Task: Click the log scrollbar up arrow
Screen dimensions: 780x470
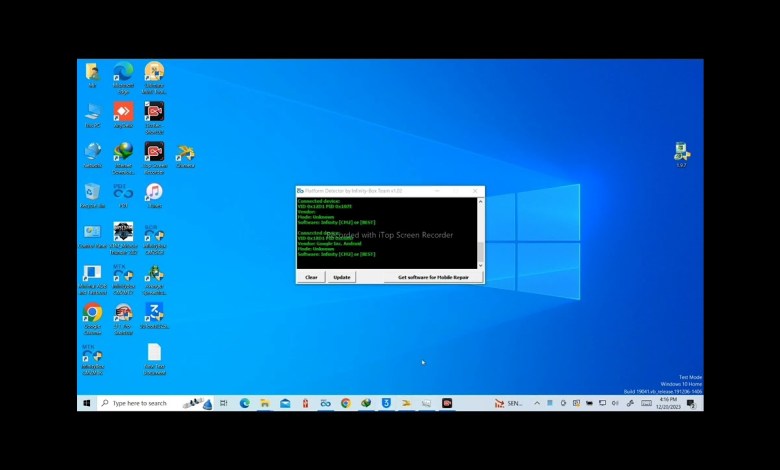Action: 481,201
